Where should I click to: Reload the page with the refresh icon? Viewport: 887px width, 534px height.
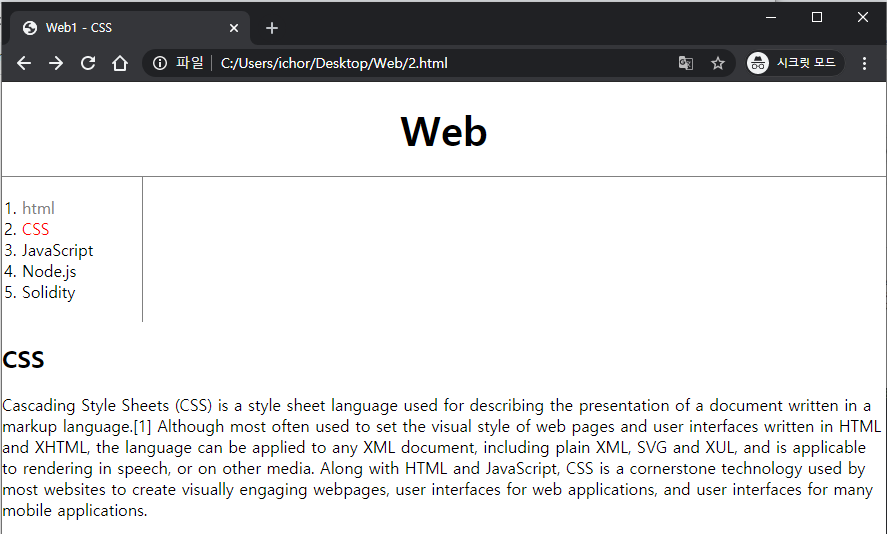point(88,63)
